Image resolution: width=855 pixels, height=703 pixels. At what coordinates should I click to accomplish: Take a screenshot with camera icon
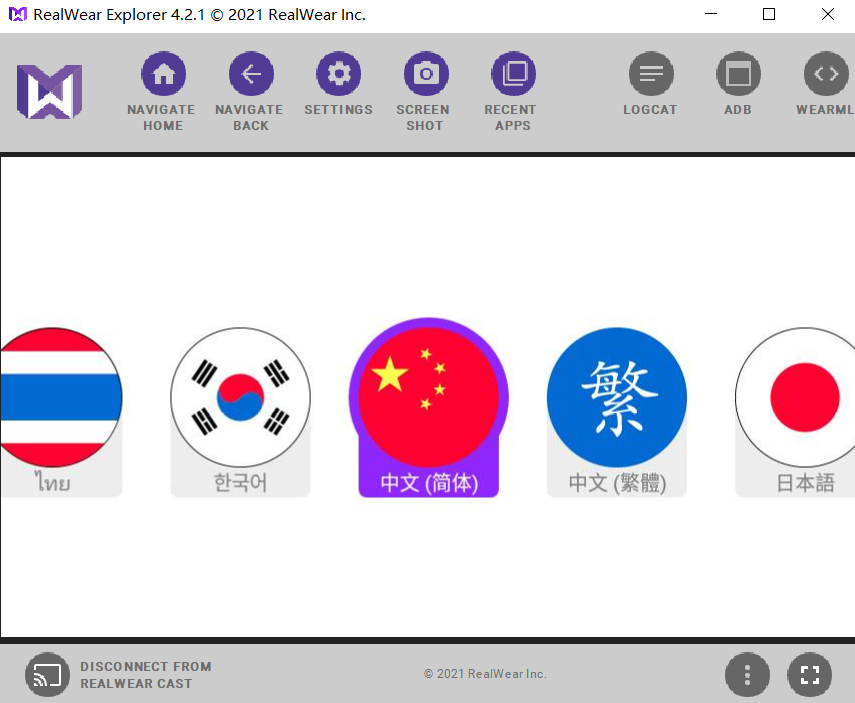425,75
